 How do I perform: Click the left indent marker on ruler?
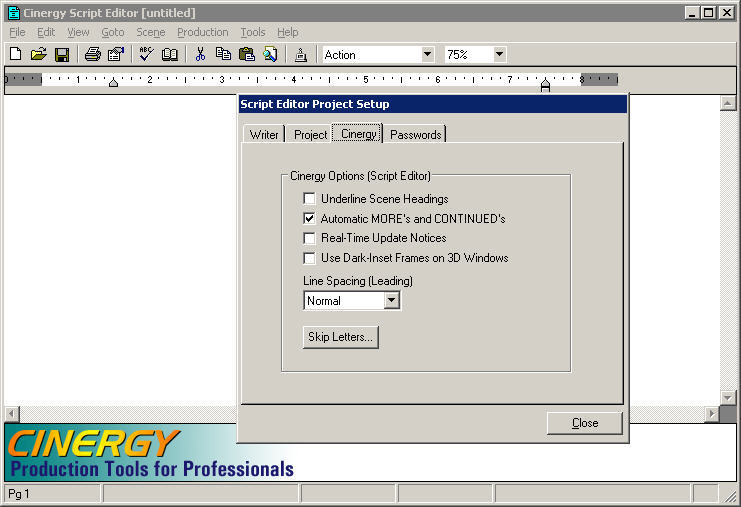coord(113,83)
